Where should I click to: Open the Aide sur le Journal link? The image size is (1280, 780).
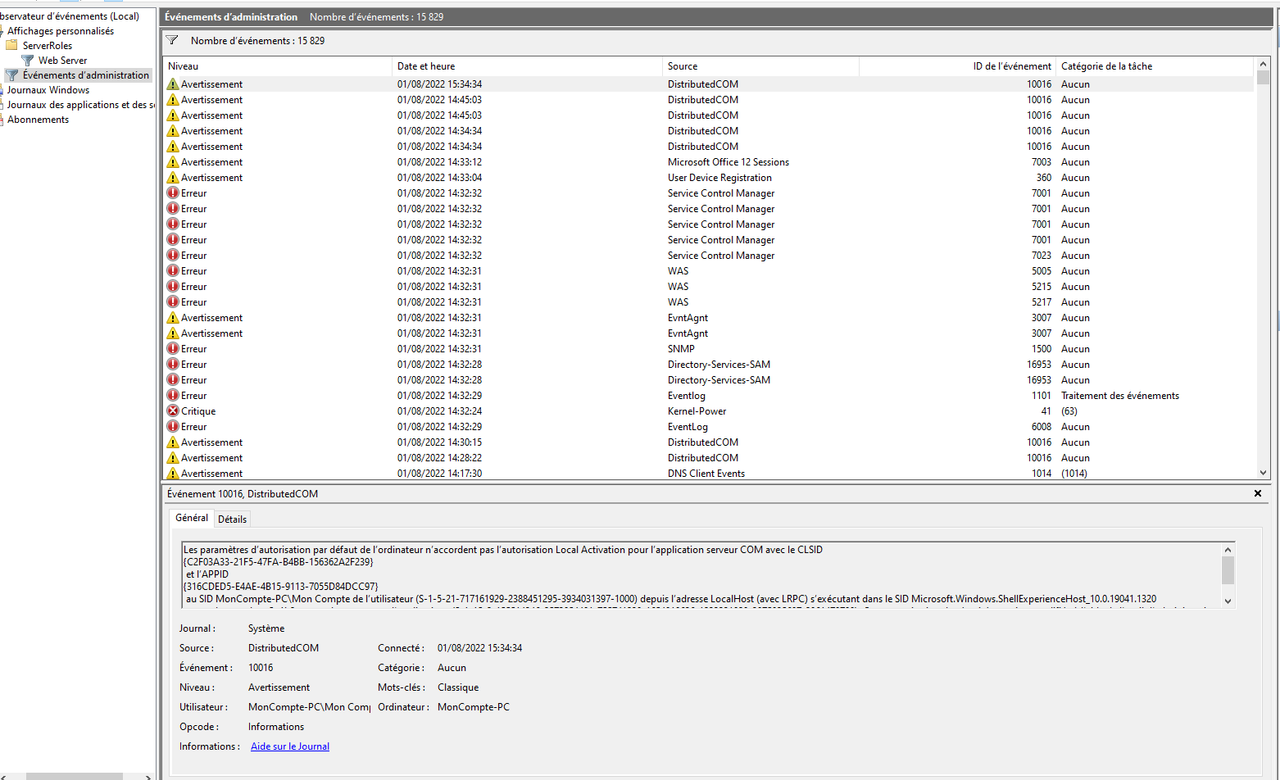pos(290,747)
